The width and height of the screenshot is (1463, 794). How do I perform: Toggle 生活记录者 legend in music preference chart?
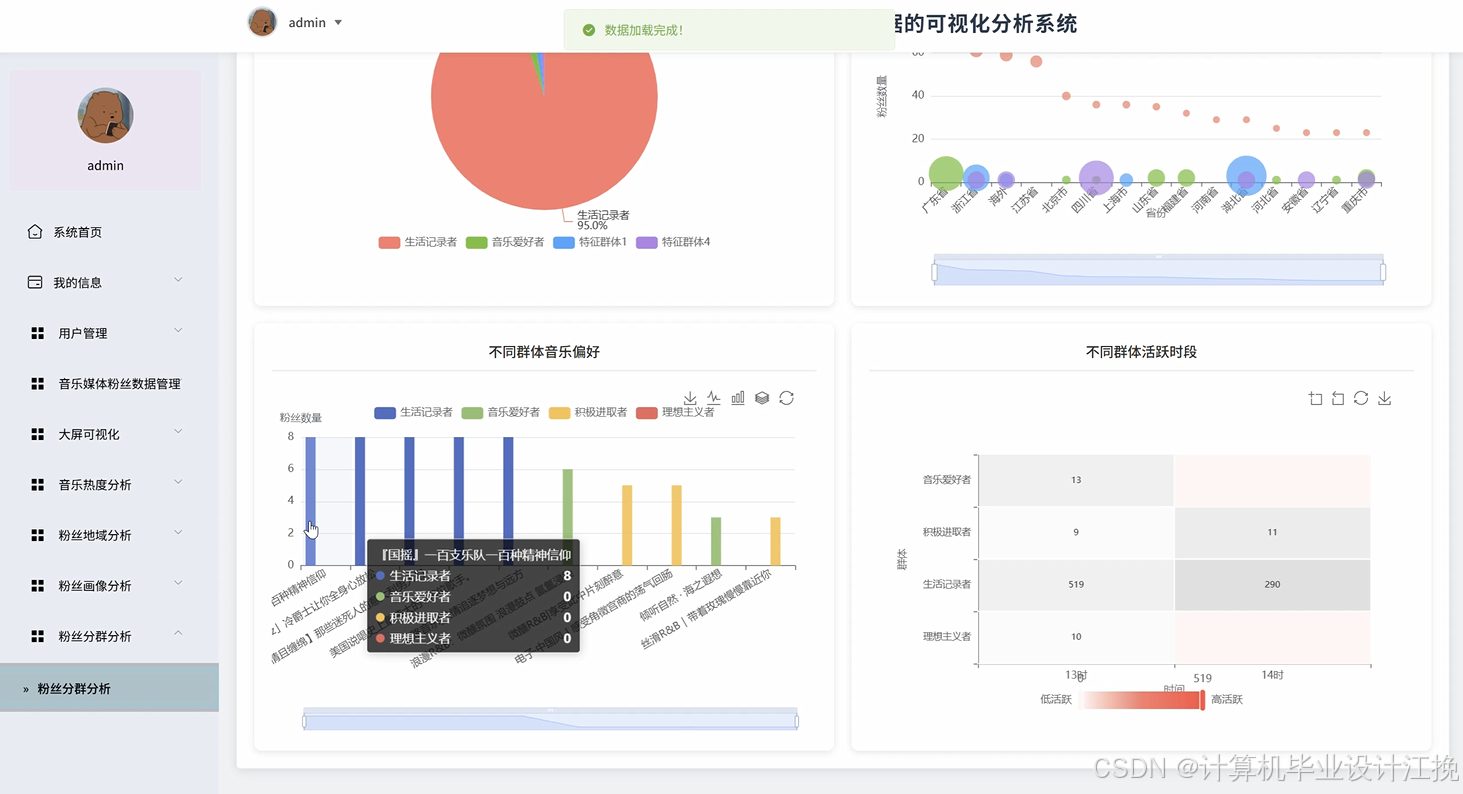pos(413,412)
